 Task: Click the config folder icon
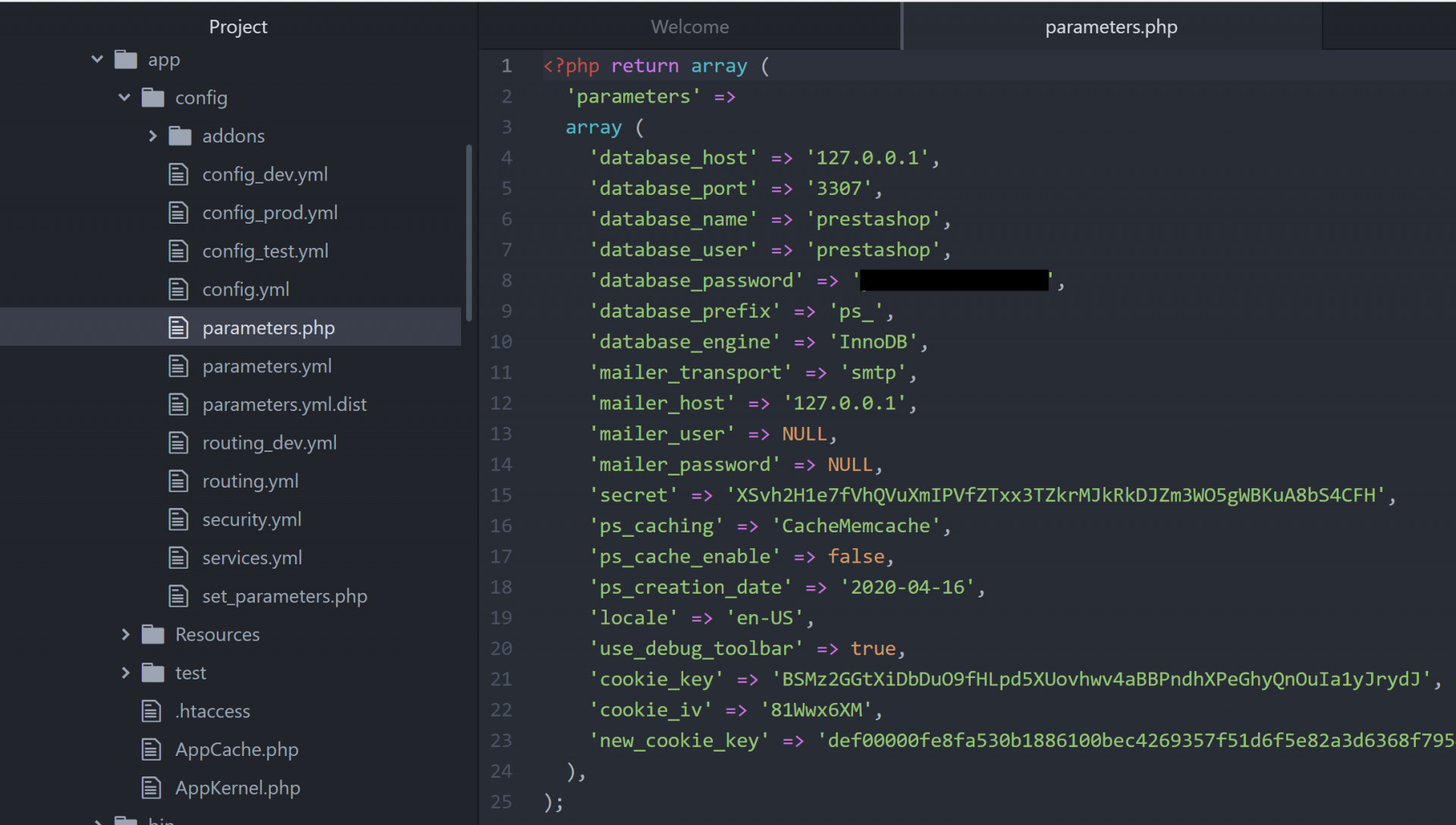[153, 97]
